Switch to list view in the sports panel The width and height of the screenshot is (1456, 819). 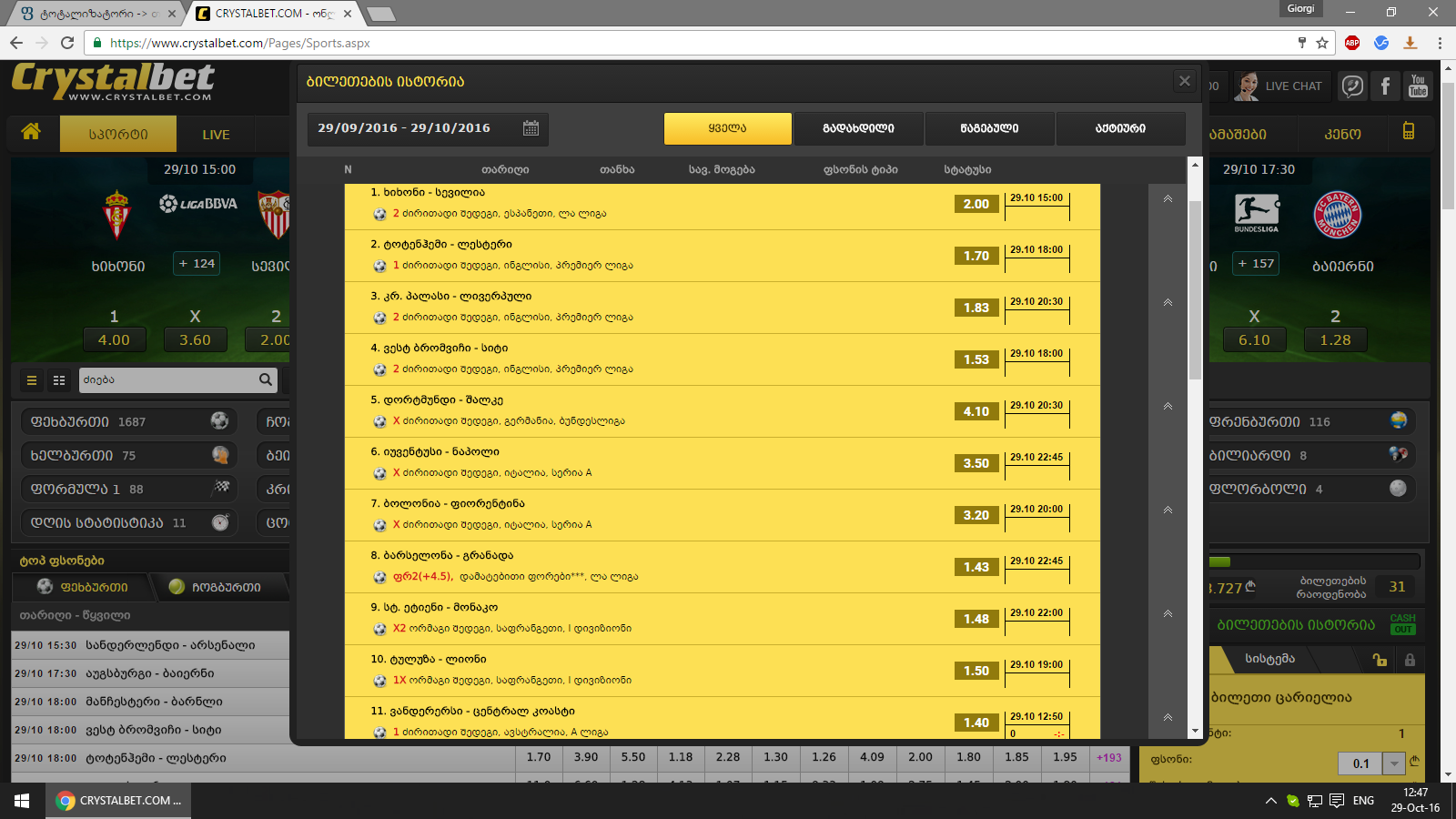[x=32, y=380]
